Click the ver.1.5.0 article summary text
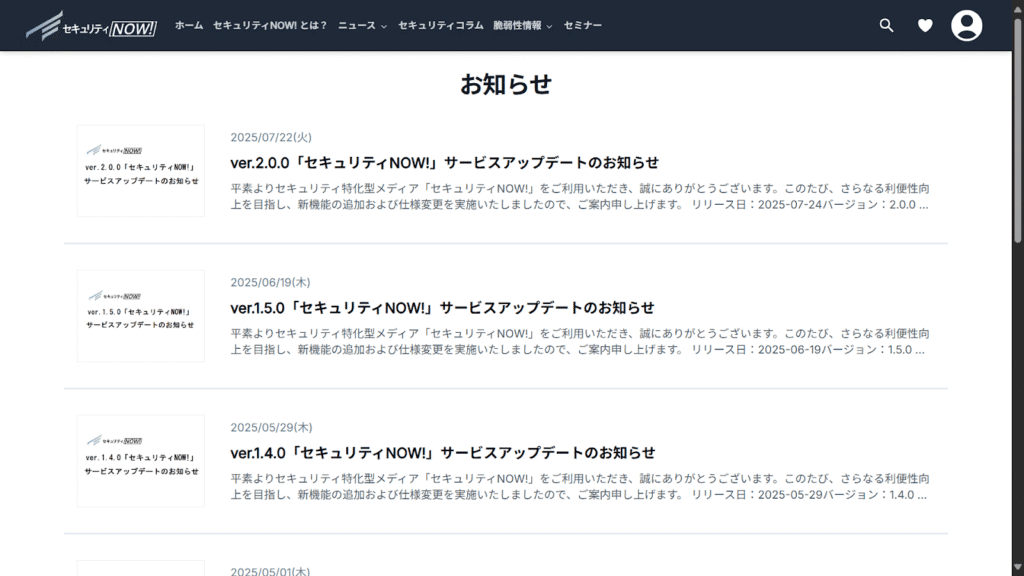The height and width of the screenshot is (576, 1024). coord(580,342)
